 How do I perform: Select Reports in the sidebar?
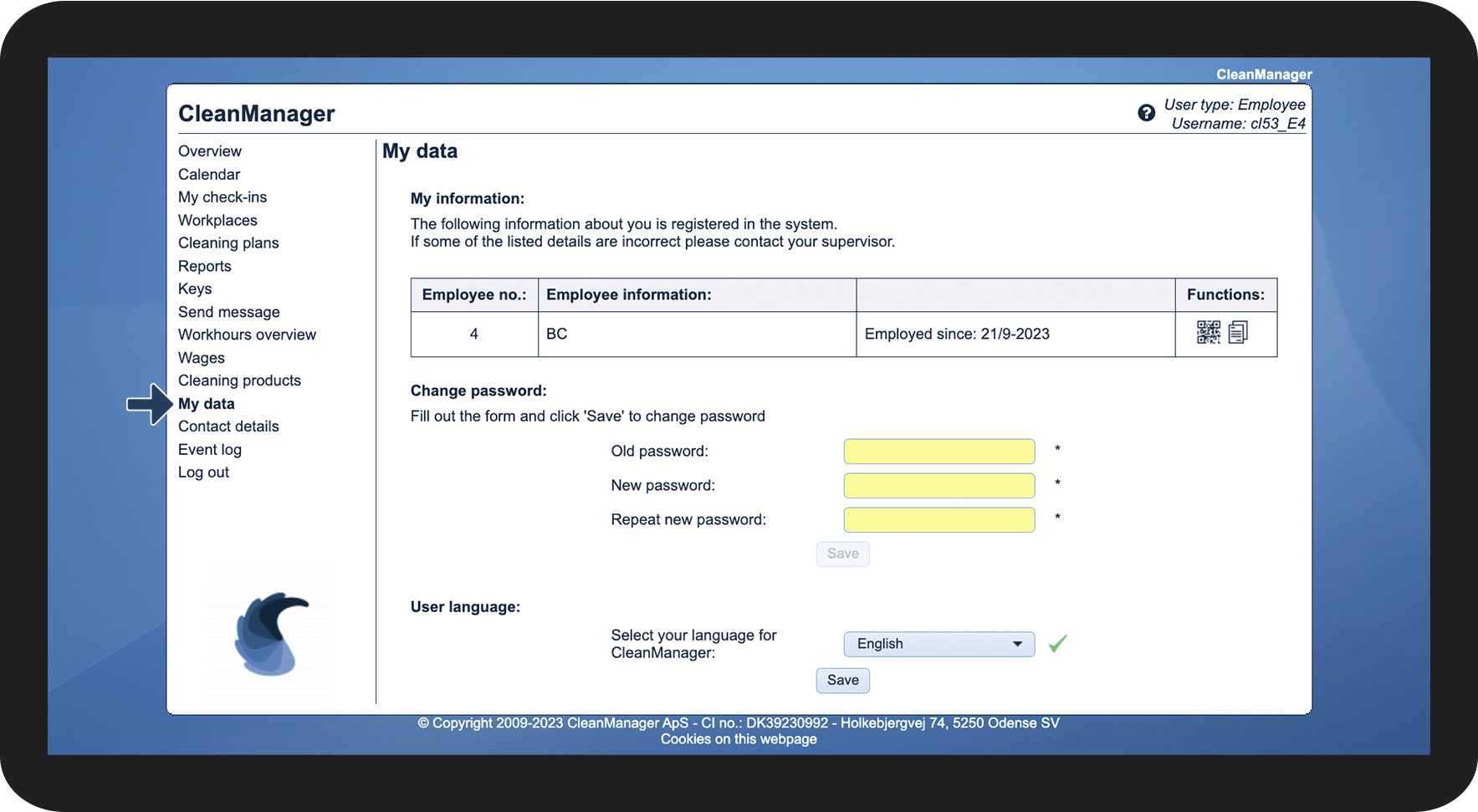(x=204, y=267)
